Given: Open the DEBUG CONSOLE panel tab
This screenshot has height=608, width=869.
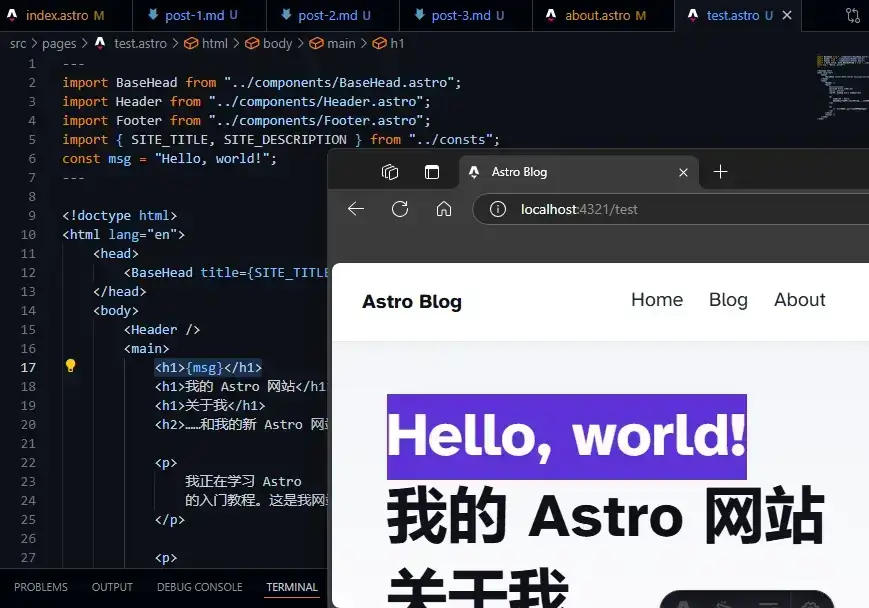Looking at the screenshot, I should [200, 587].
